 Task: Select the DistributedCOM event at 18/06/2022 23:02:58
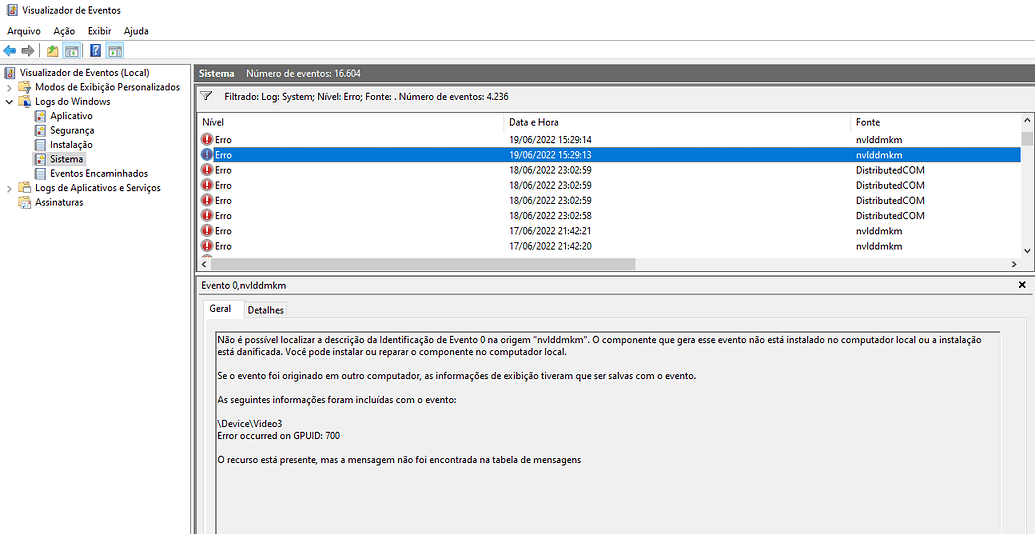609,216
